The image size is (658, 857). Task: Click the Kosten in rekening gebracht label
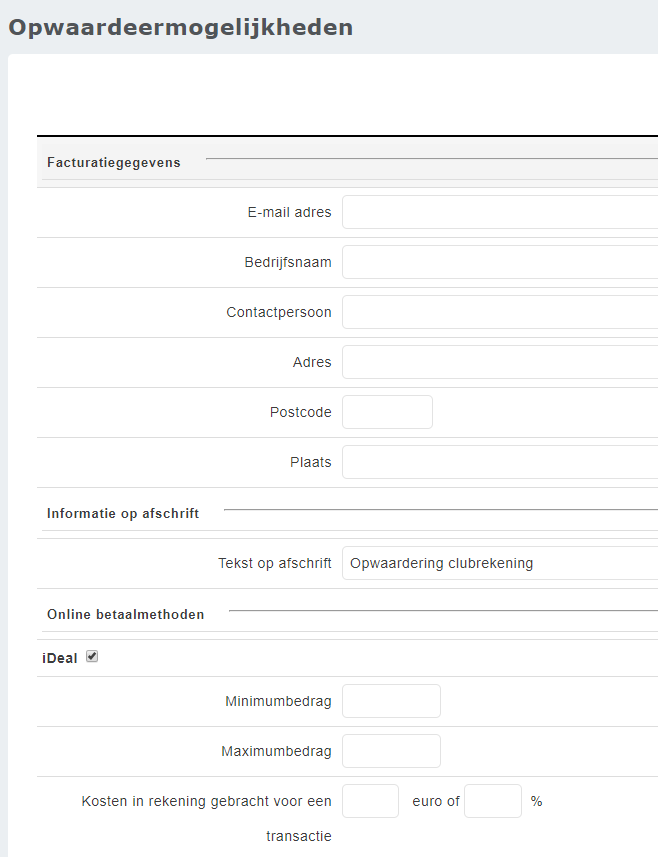point(206,801)
